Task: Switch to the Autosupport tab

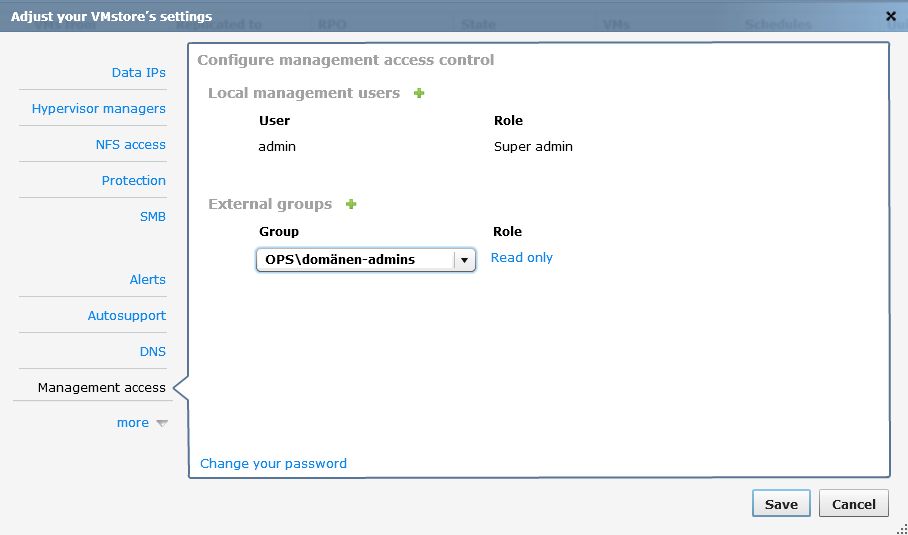Action: (x=126, y=316)
